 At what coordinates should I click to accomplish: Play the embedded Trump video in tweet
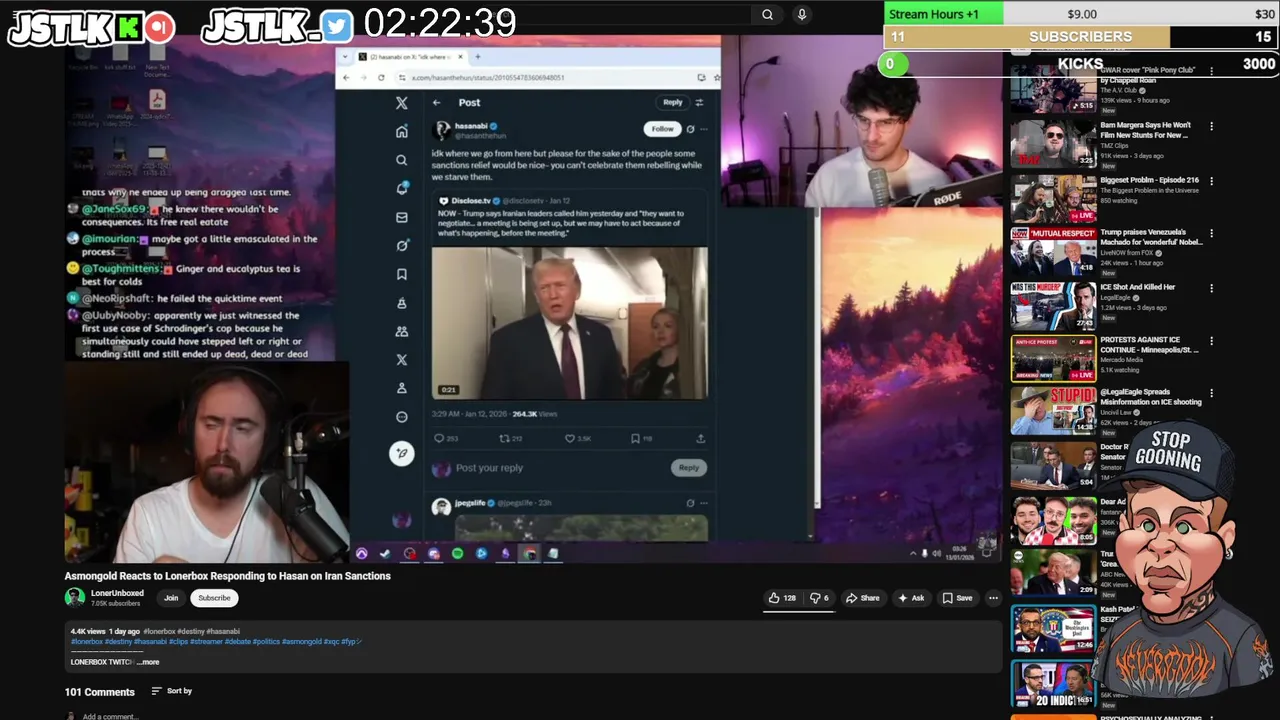tap(569, 324)
